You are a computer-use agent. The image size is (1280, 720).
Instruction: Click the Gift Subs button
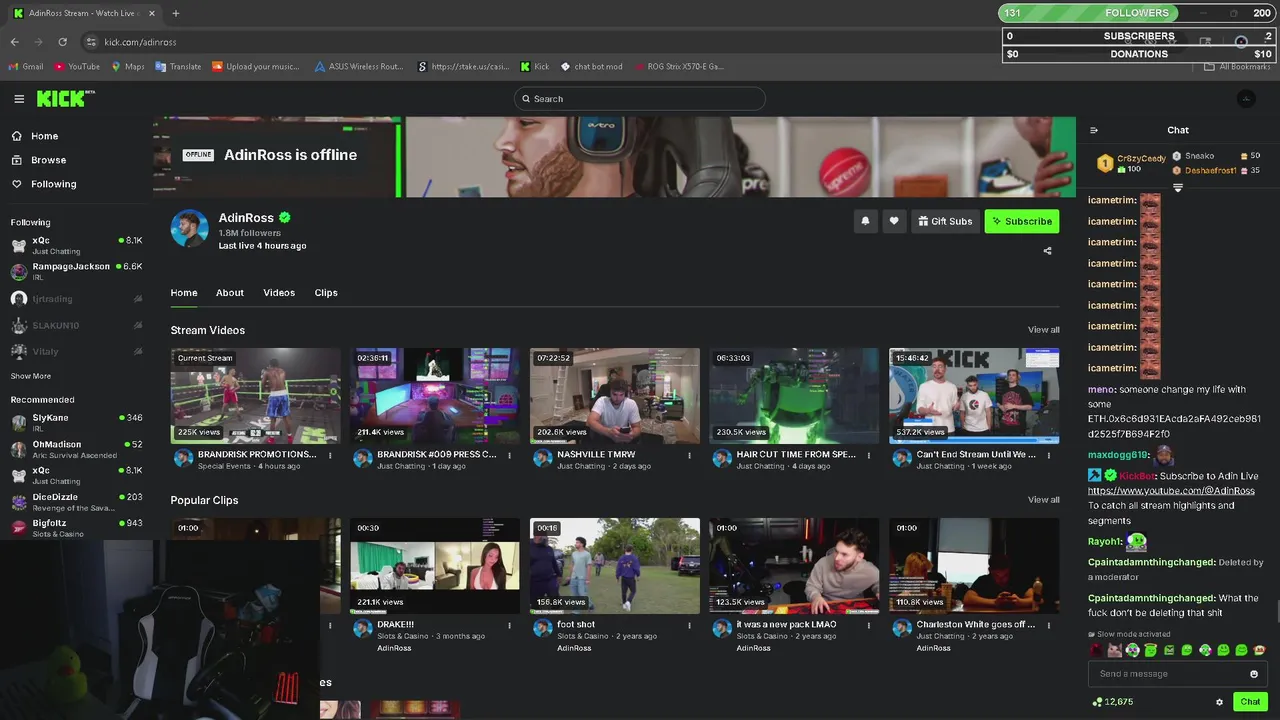(x=944, y=221)
